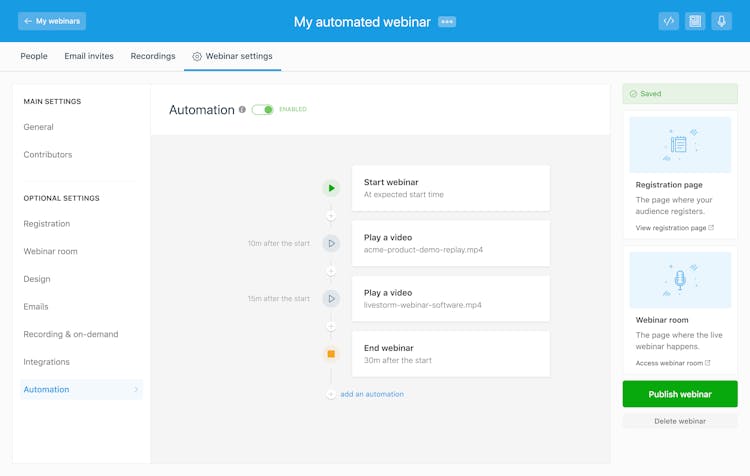Click the three-dots menu next to webinar title
This screenshot has height=476, width=750.
click(x=447, y=22)
